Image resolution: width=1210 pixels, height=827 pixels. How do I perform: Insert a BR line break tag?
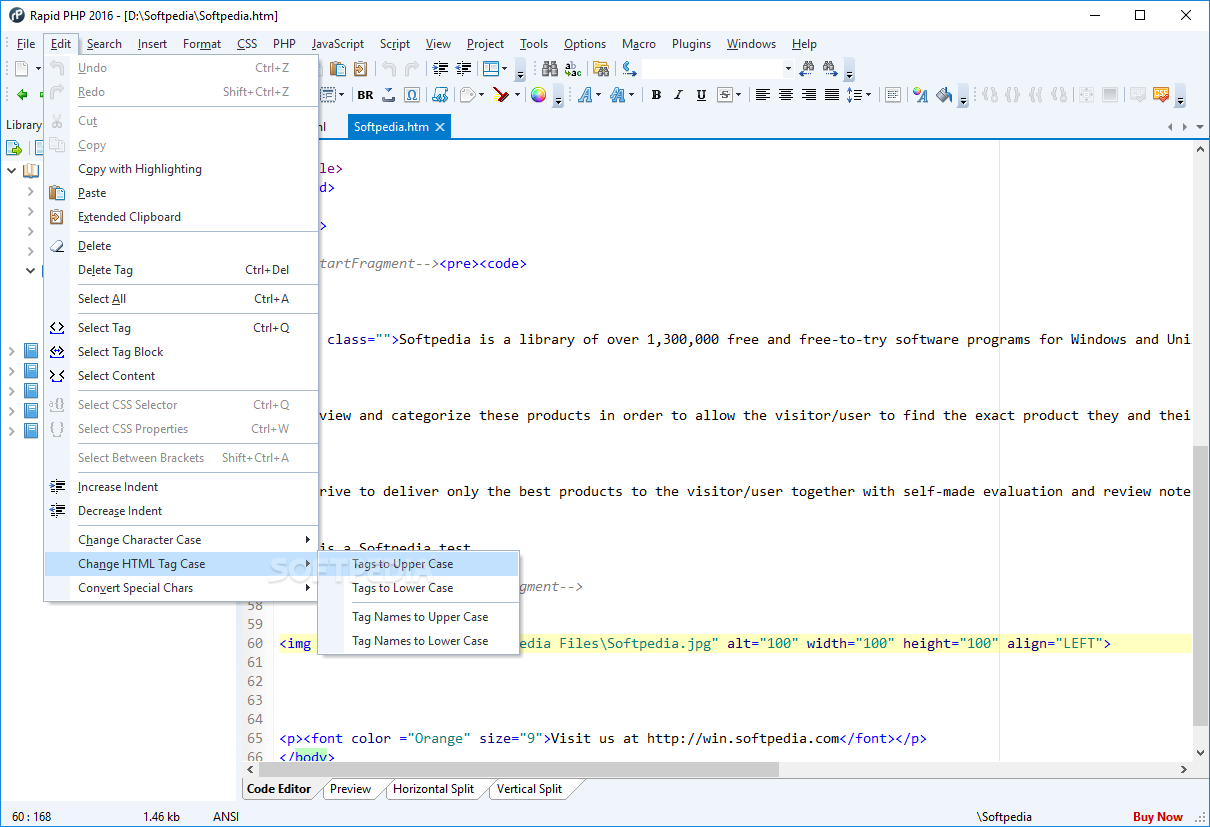[365, 95]
